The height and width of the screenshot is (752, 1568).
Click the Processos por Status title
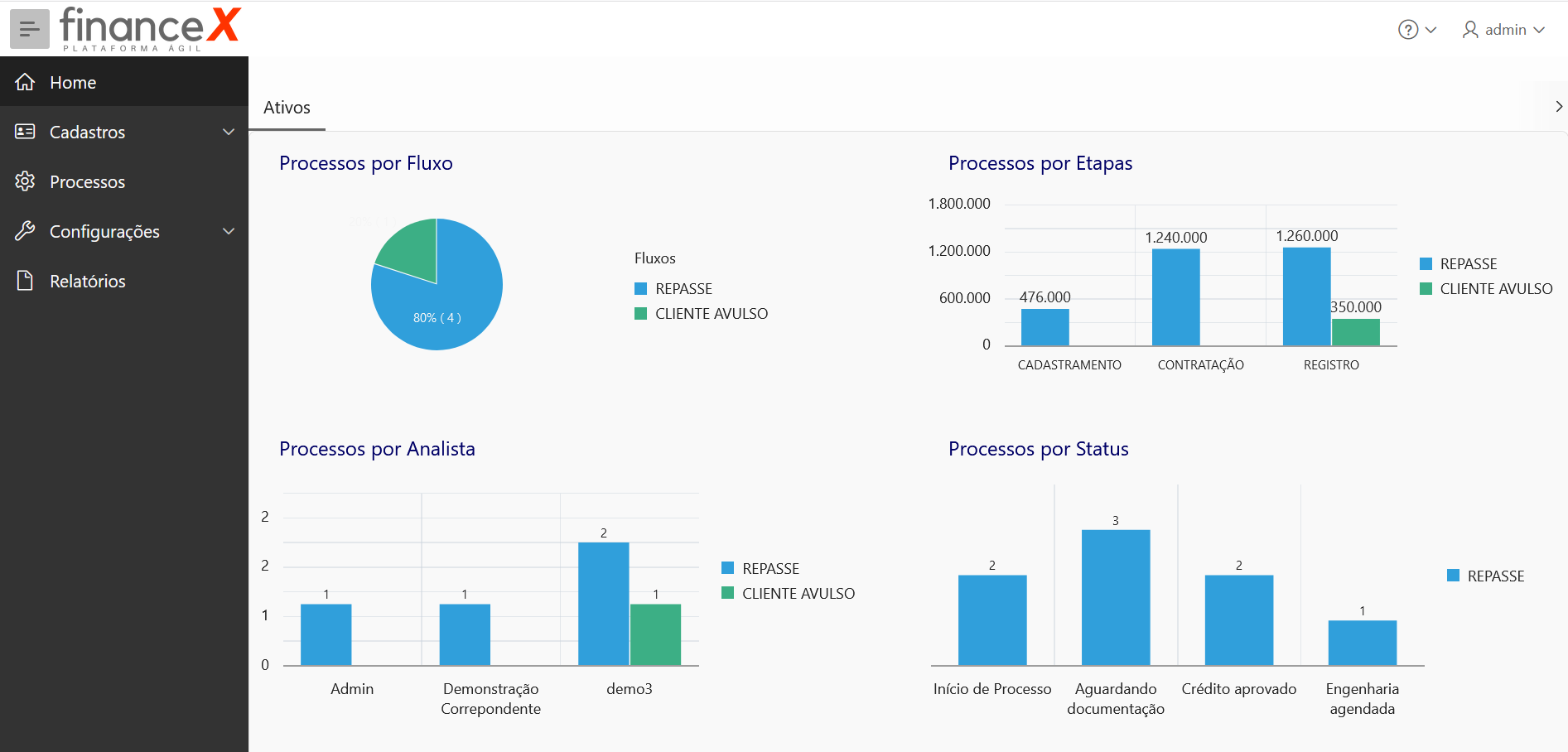tap(1039, 449)
